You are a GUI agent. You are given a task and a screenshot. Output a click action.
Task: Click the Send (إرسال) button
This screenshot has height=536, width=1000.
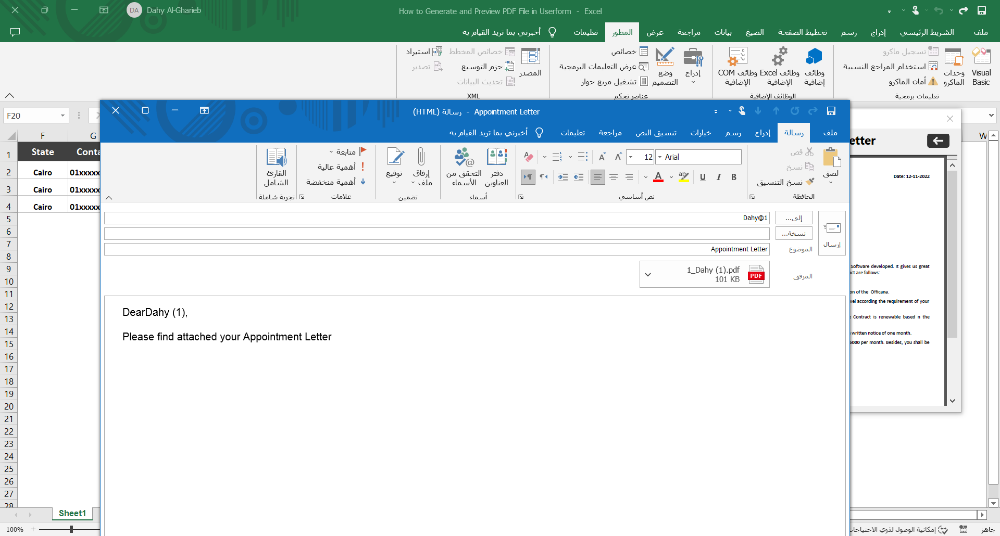point(833,234)
